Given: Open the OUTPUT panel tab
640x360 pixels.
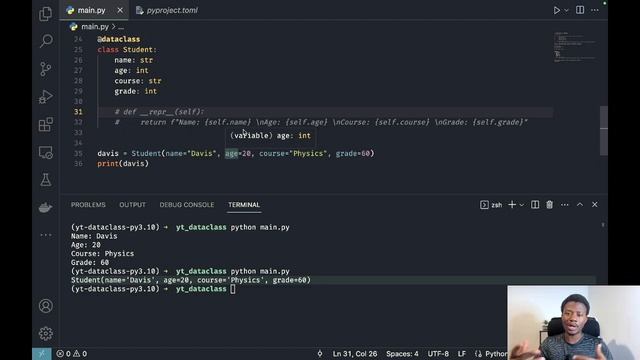Looking at the screenshot, I should pos(132,205).
